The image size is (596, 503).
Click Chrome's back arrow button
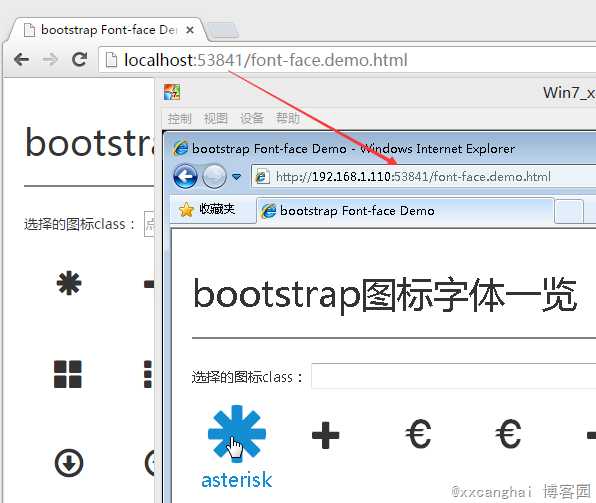point(21,60)
